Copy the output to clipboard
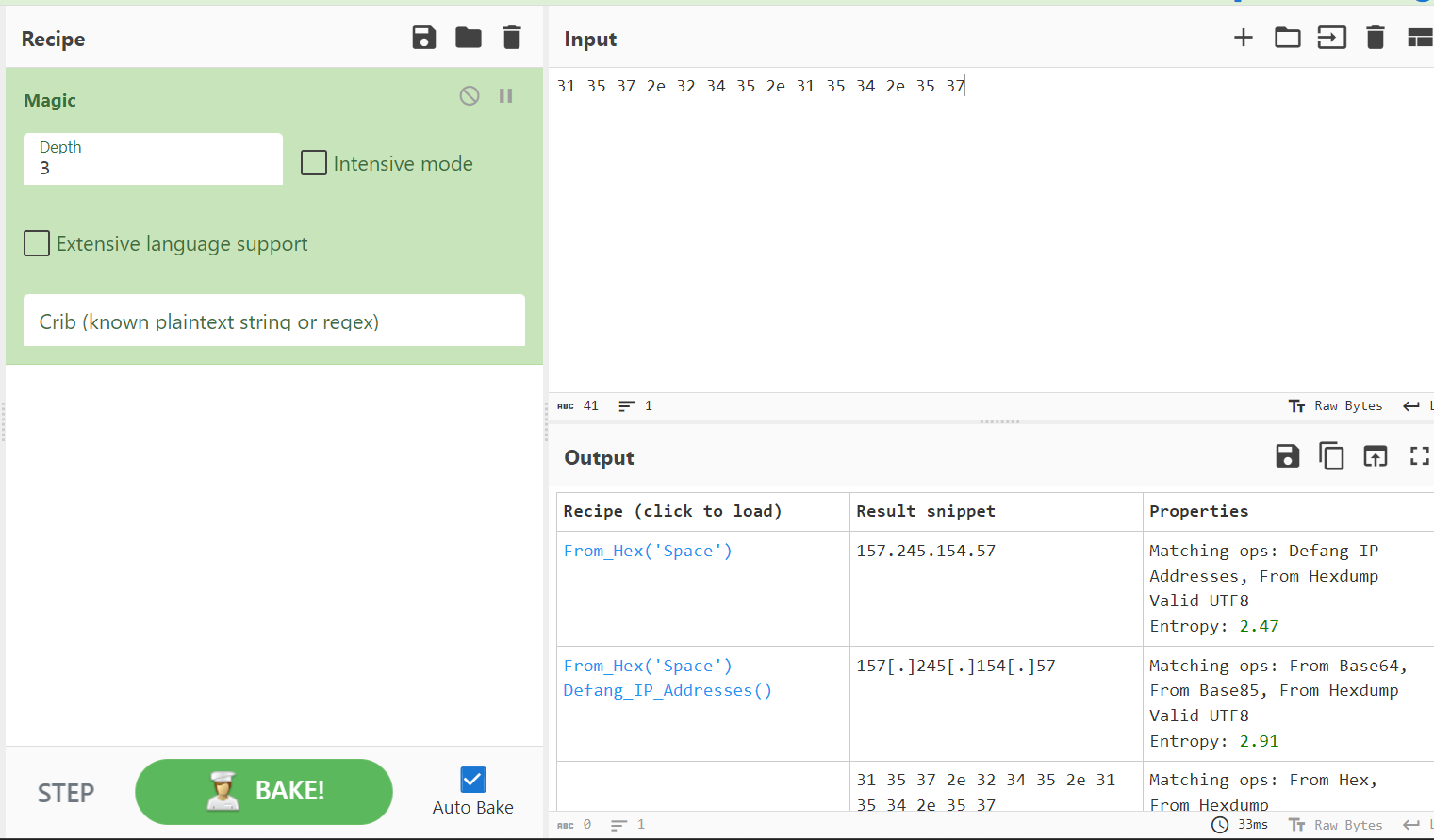The height and width of the screenshot is (840, 1434). [1331, 456]
